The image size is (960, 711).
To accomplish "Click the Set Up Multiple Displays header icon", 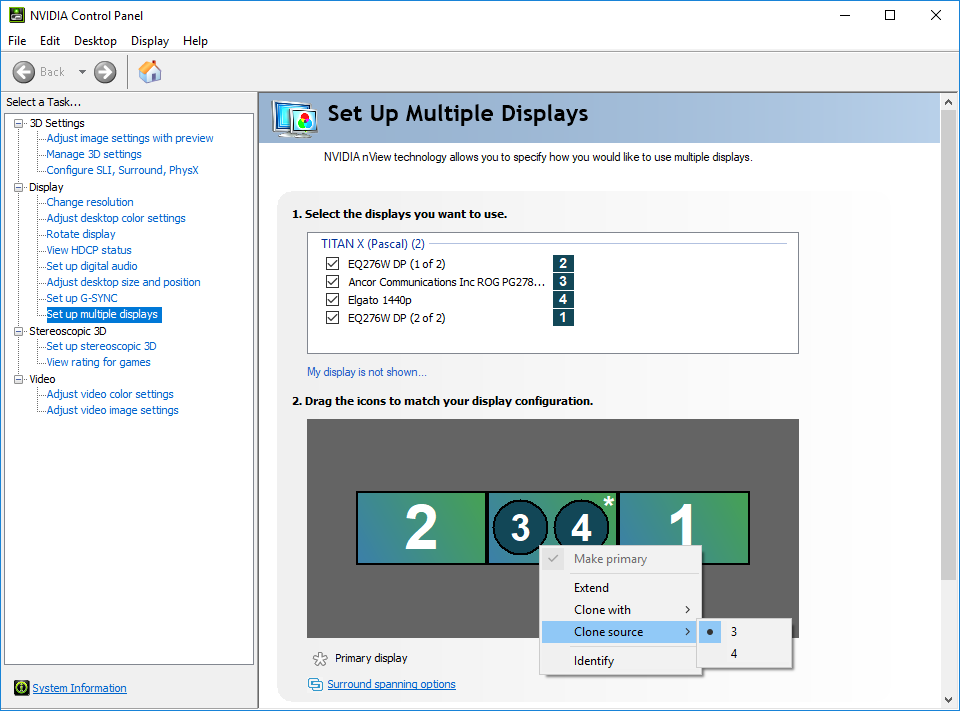I will [x=295, y=119].
